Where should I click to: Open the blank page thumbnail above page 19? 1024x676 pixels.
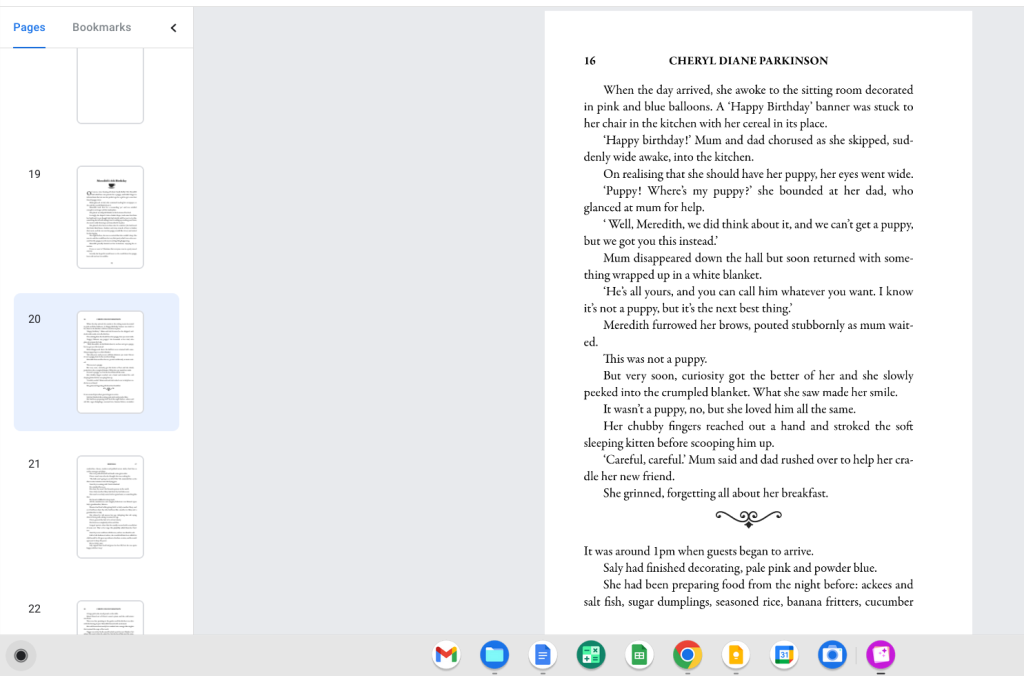110,86
